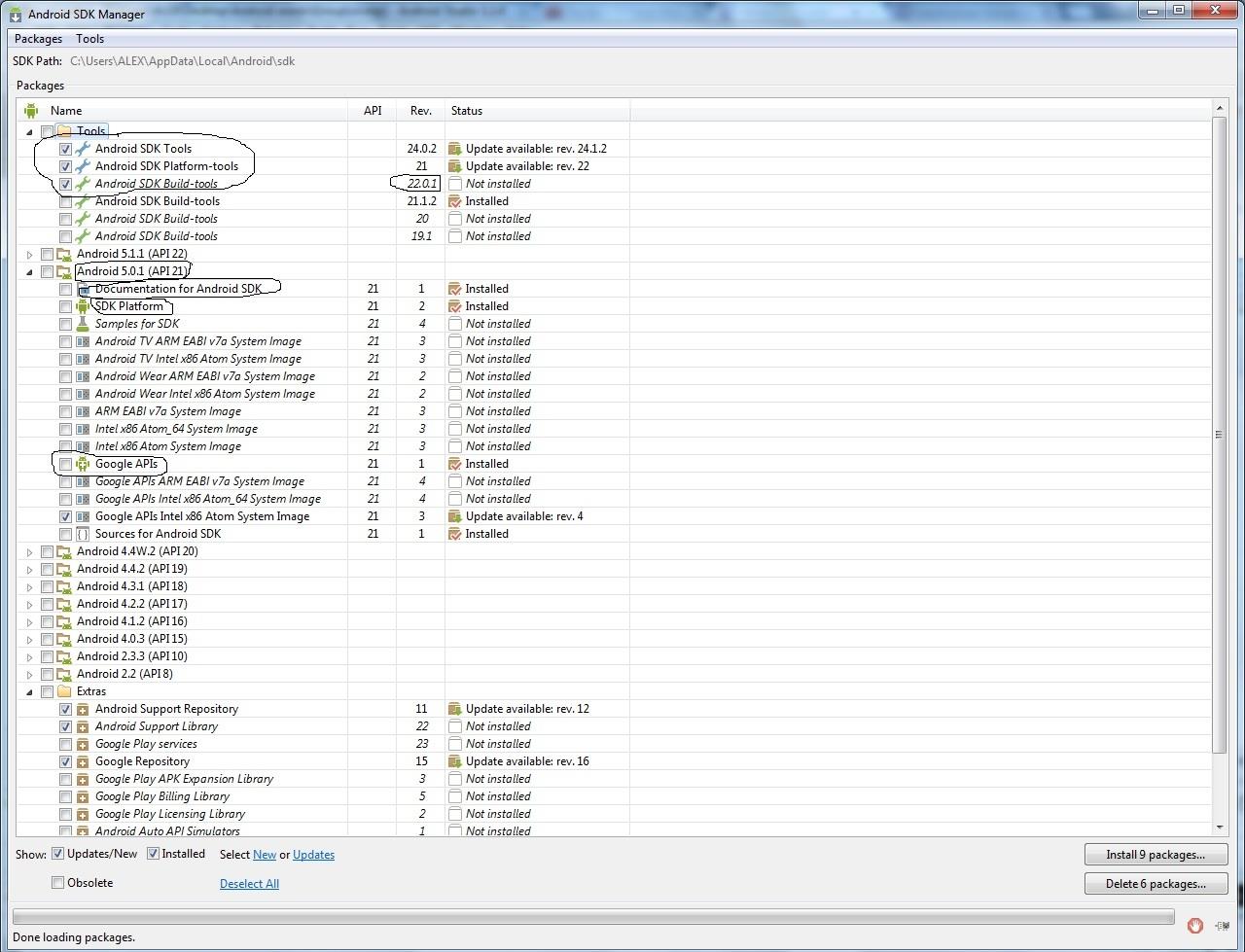Collapse the Extras tree node
The width and height of the screenshot is (1245, 952).
click(x=29, y=691)
